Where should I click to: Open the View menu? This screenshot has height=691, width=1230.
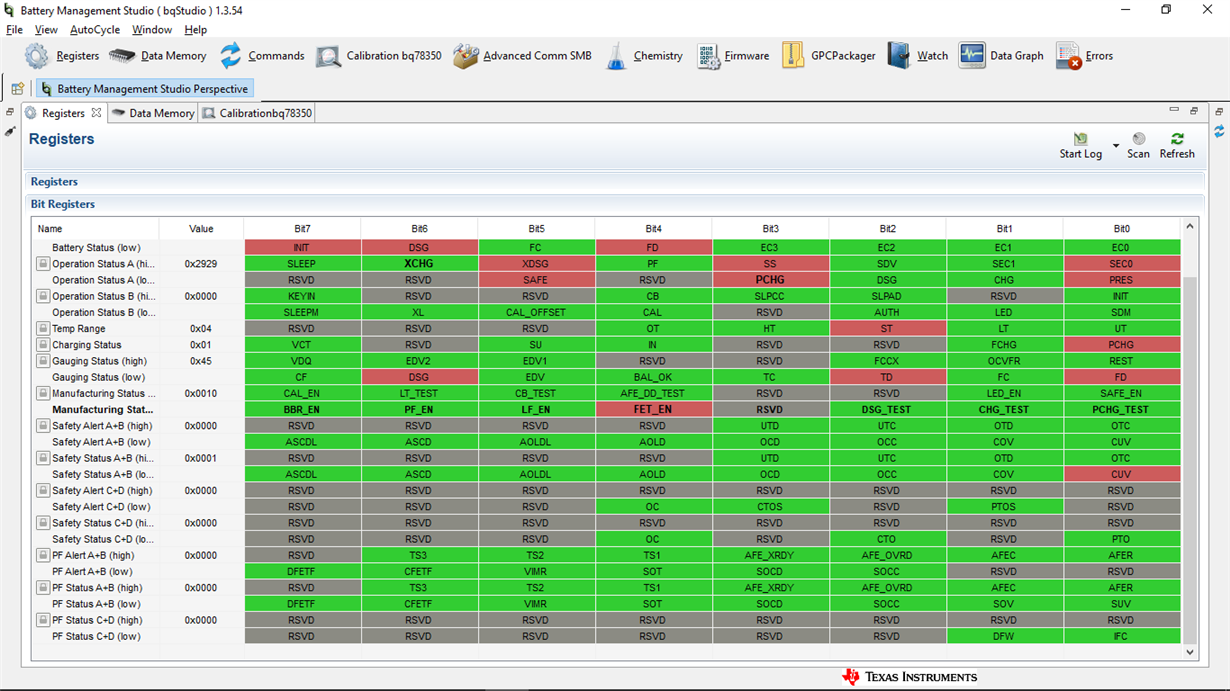tap(46, 30)
